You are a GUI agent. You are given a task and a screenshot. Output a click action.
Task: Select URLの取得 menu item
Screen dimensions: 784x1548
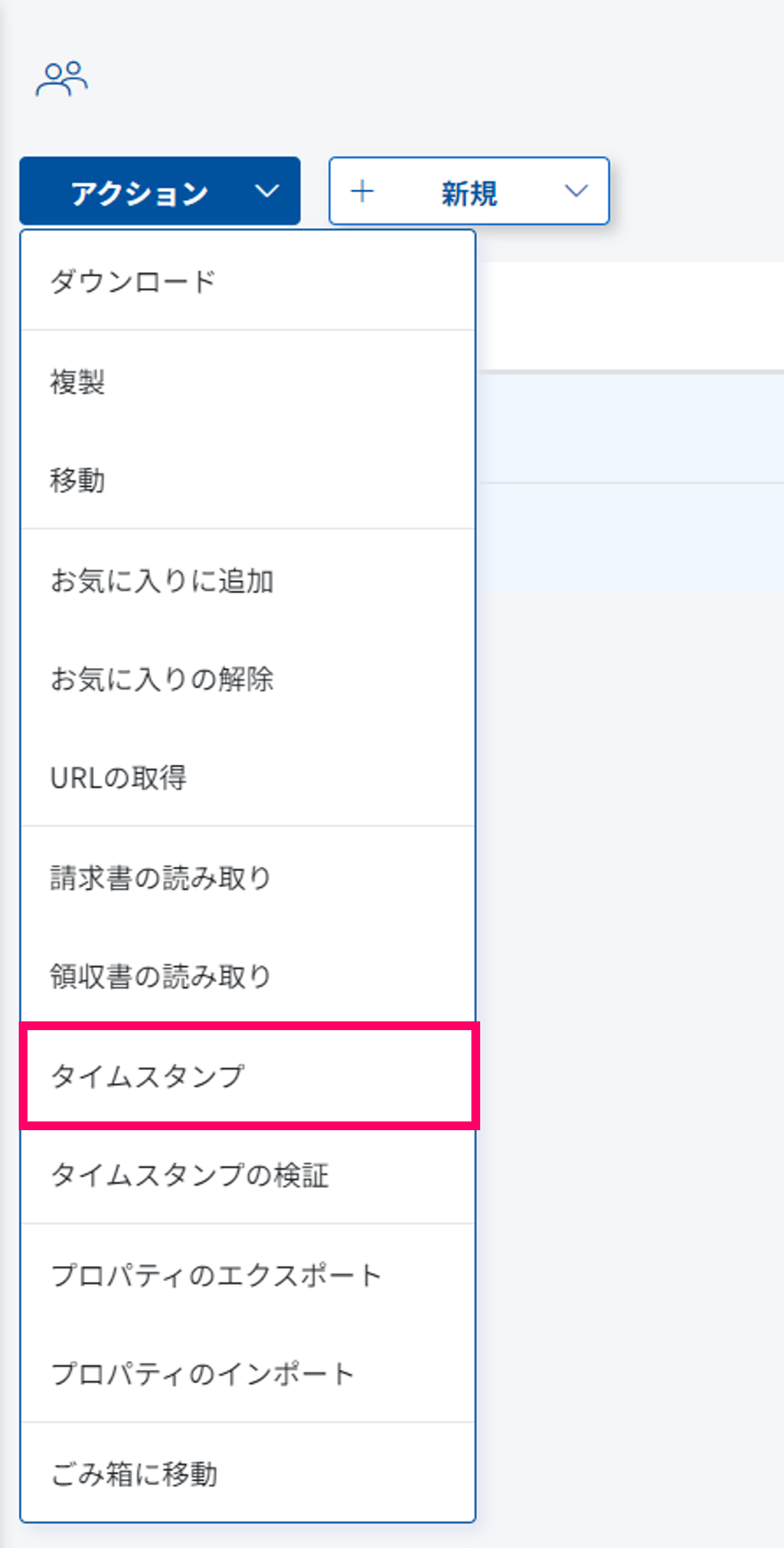(x=118, y=778)
